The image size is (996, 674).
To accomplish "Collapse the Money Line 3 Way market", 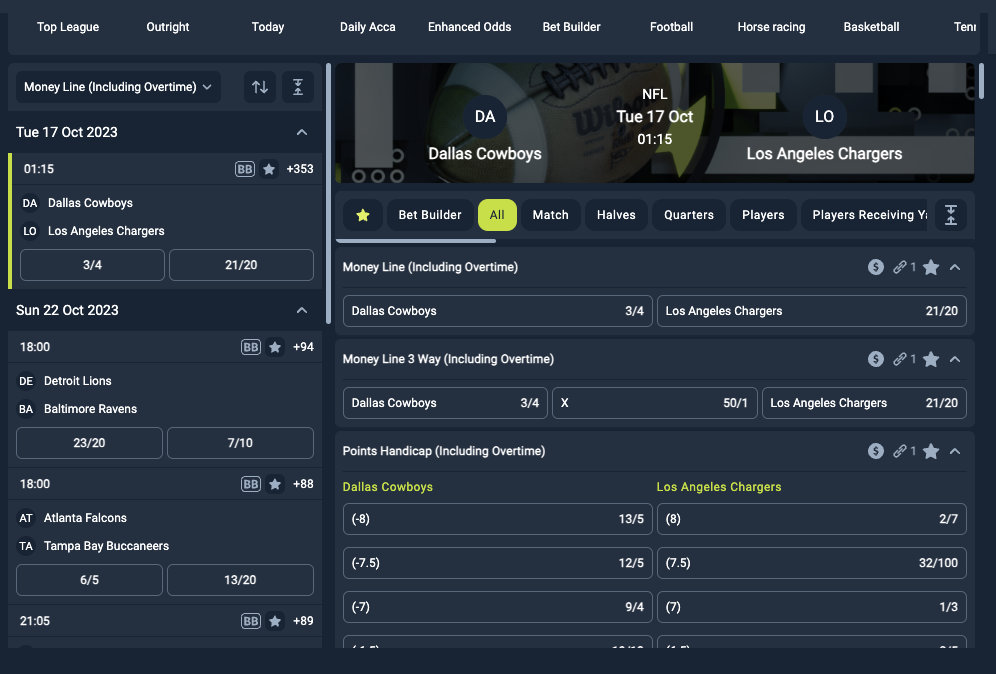I will click(955, 360).
